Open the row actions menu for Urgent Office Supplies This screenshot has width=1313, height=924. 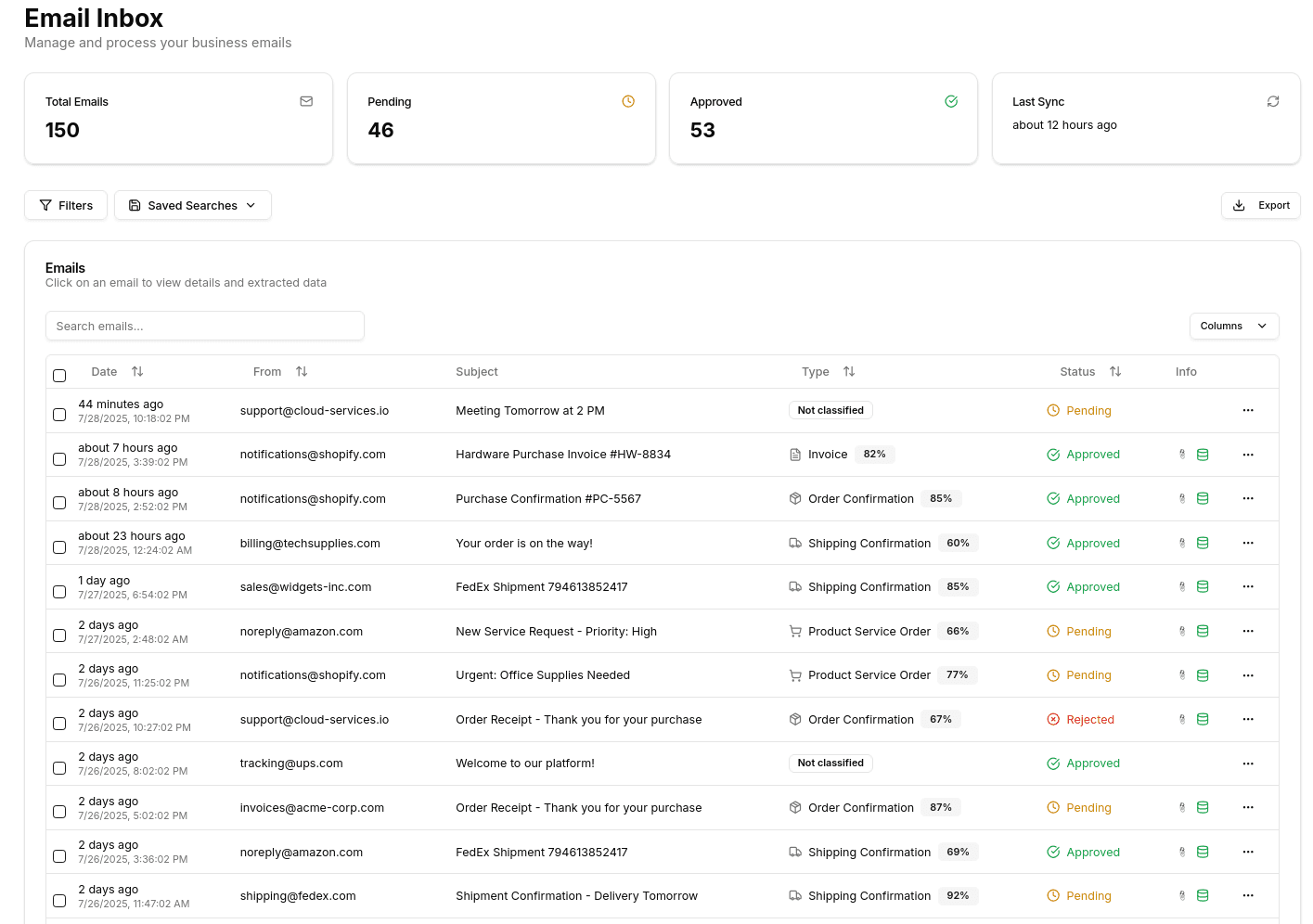[1248, 674]
